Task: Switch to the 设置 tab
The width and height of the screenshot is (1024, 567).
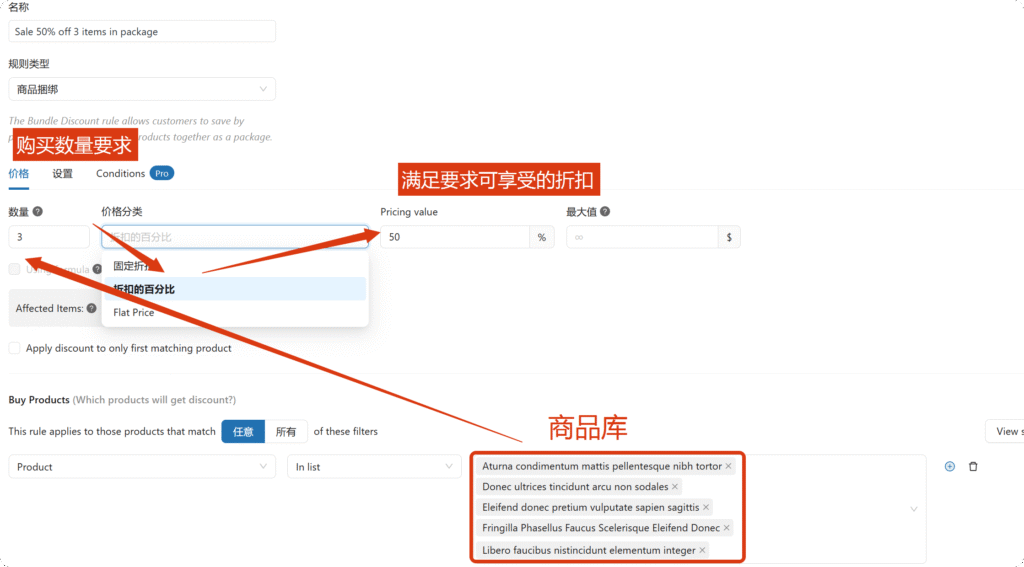Action: 62,173
